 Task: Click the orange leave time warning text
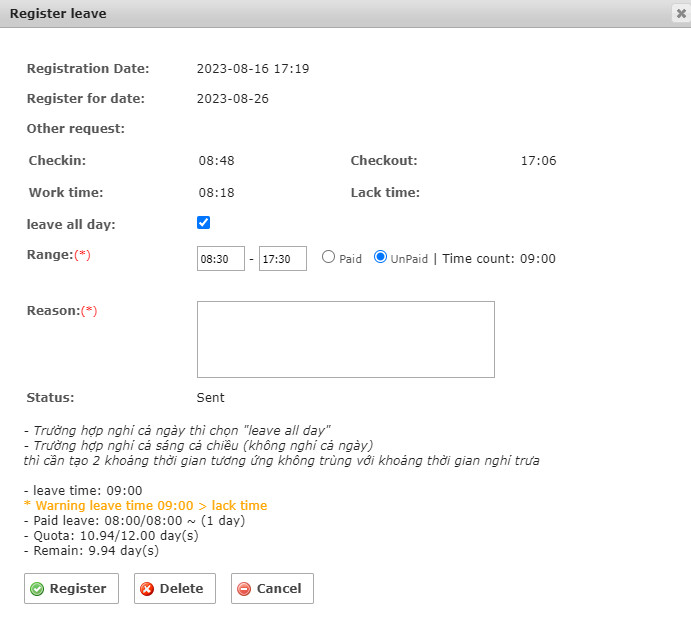click(x=145, y=506)
